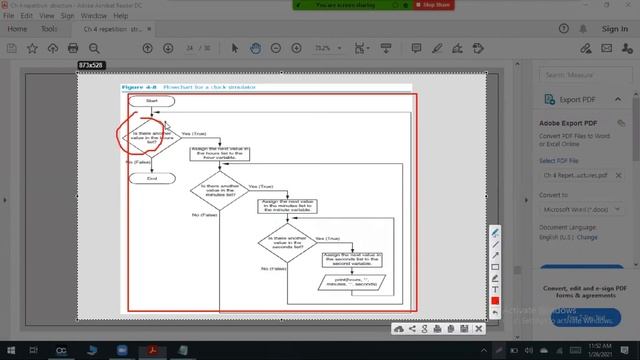The image size is (640, 360).
Task: Open the Help menu
Action: (x=120, y=16)
